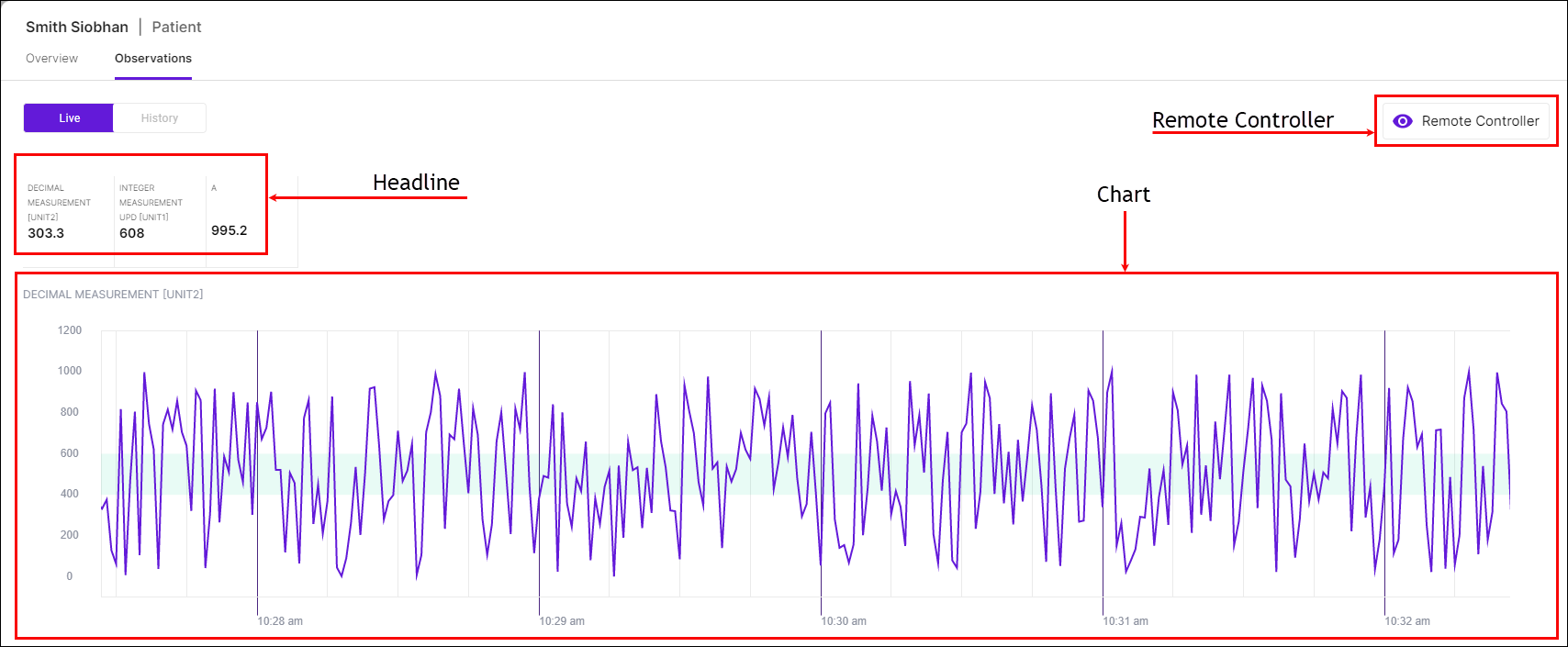Toggle to Live observations view
1568x647 pixels.
[x=69, y=117]
